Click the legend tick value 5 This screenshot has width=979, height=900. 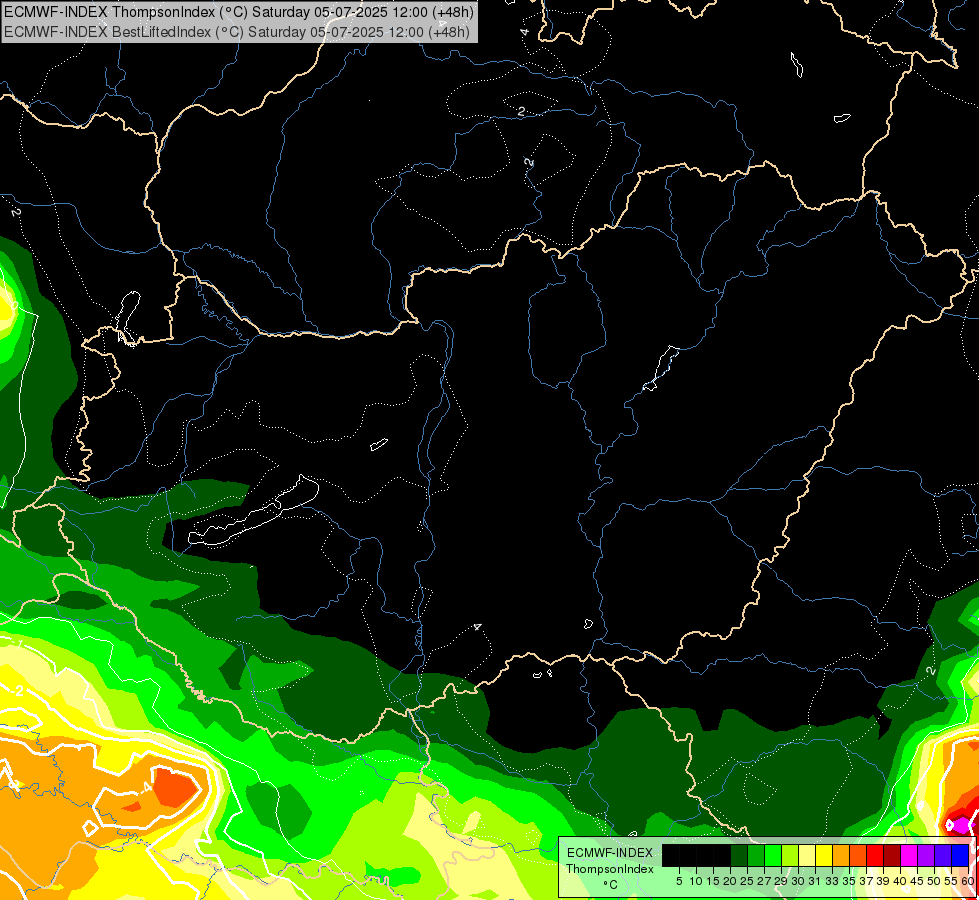pos(679,881)
